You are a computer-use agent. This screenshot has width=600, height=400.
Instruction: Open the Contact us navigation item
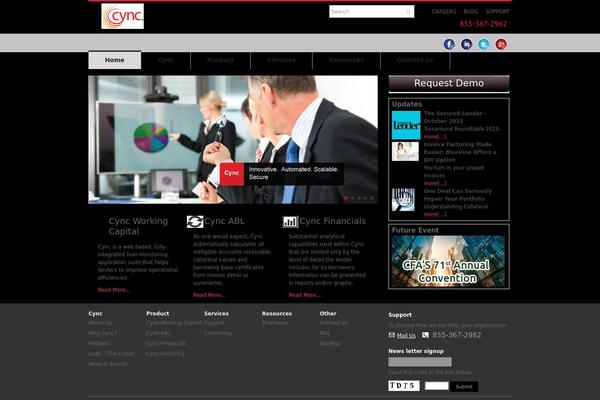pos(415,60)
